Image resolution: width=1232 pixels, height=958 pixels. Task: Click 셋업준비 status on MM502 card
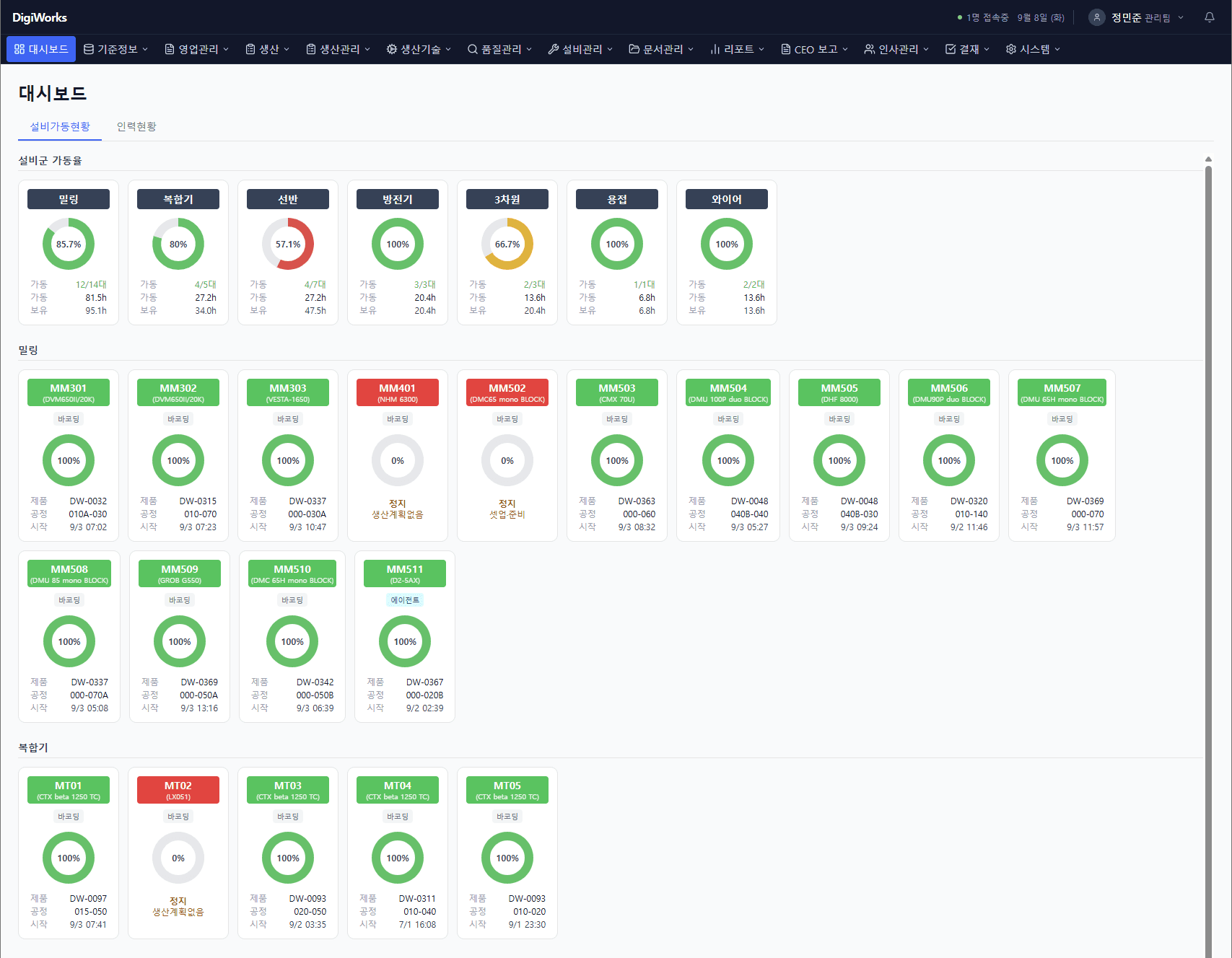[x=507, y=514]
